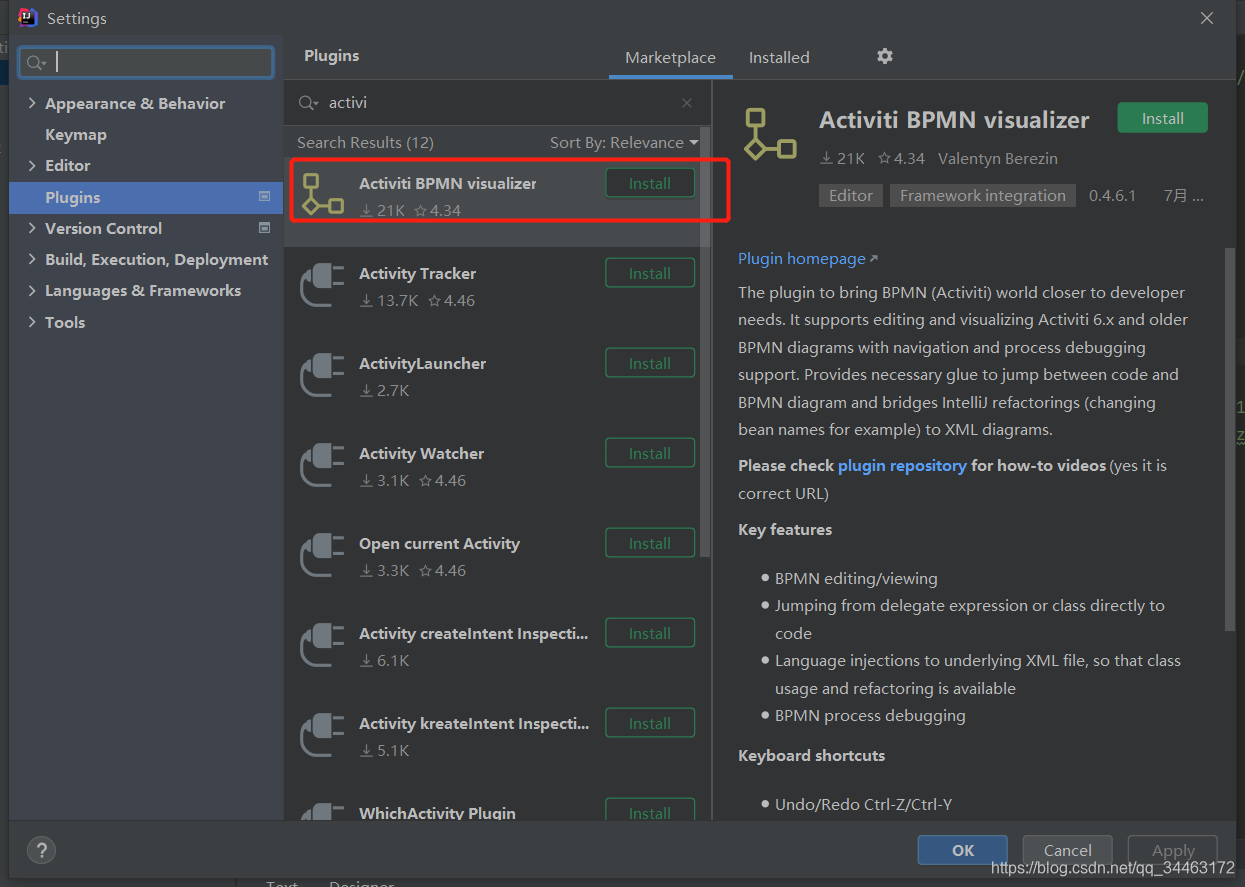Click the Activiti BPMN visualizer list icon
Viewport: 1245px width, 887px height.
pos(323,194)
